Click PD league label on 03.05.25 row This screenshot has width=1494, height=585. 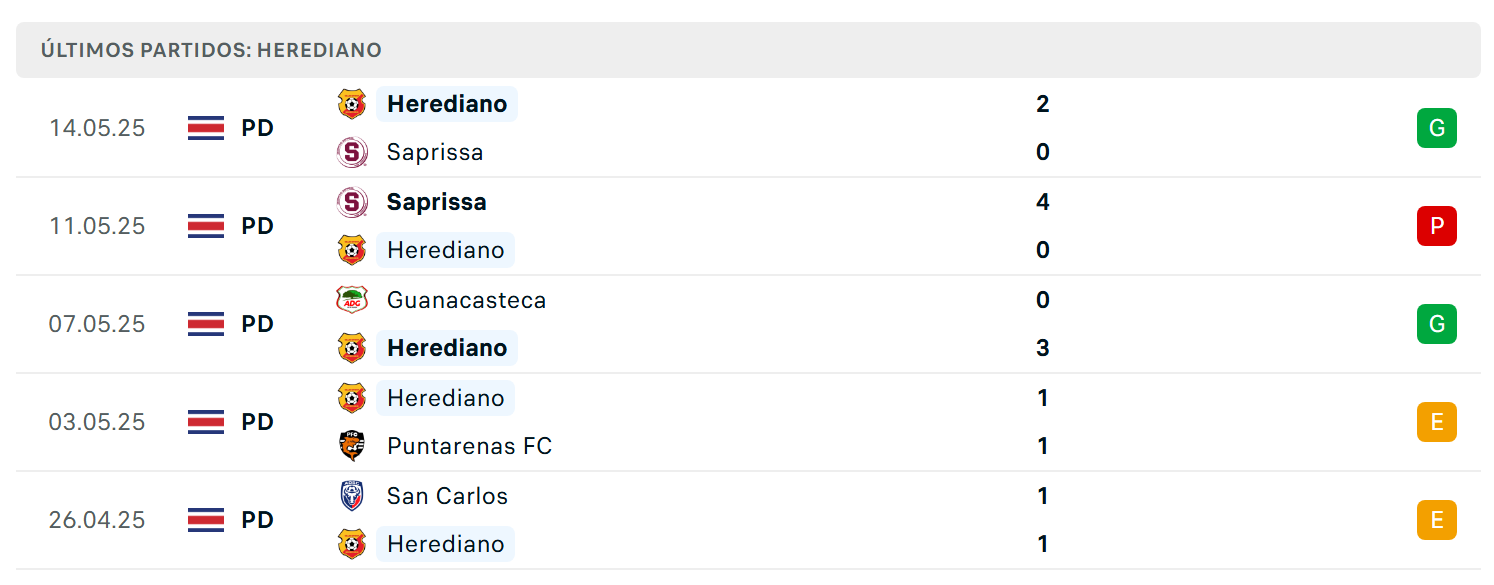click(257, 422)
